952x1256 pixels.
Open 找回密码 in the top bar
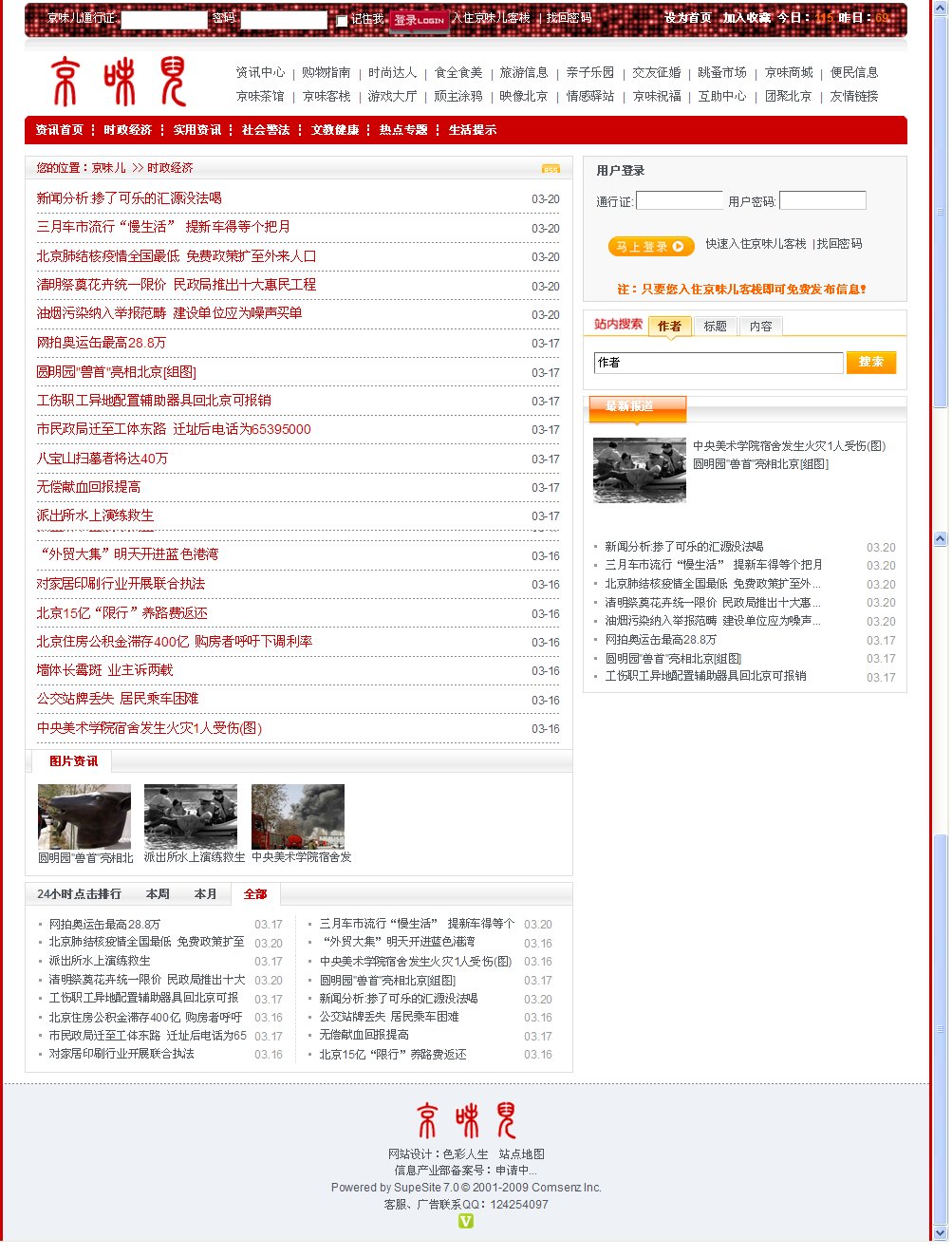[569, 18]
